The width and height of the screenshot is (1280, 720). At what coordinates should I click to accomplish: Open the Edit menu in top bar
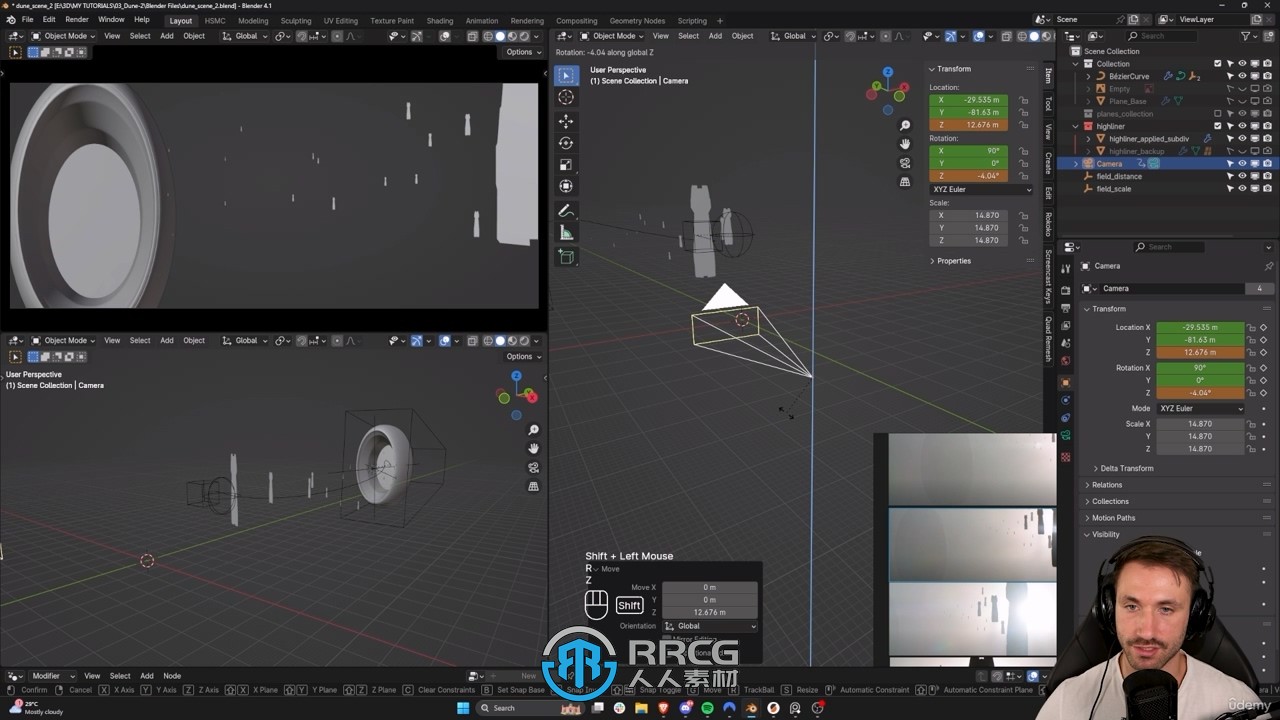tap(49, 20)
